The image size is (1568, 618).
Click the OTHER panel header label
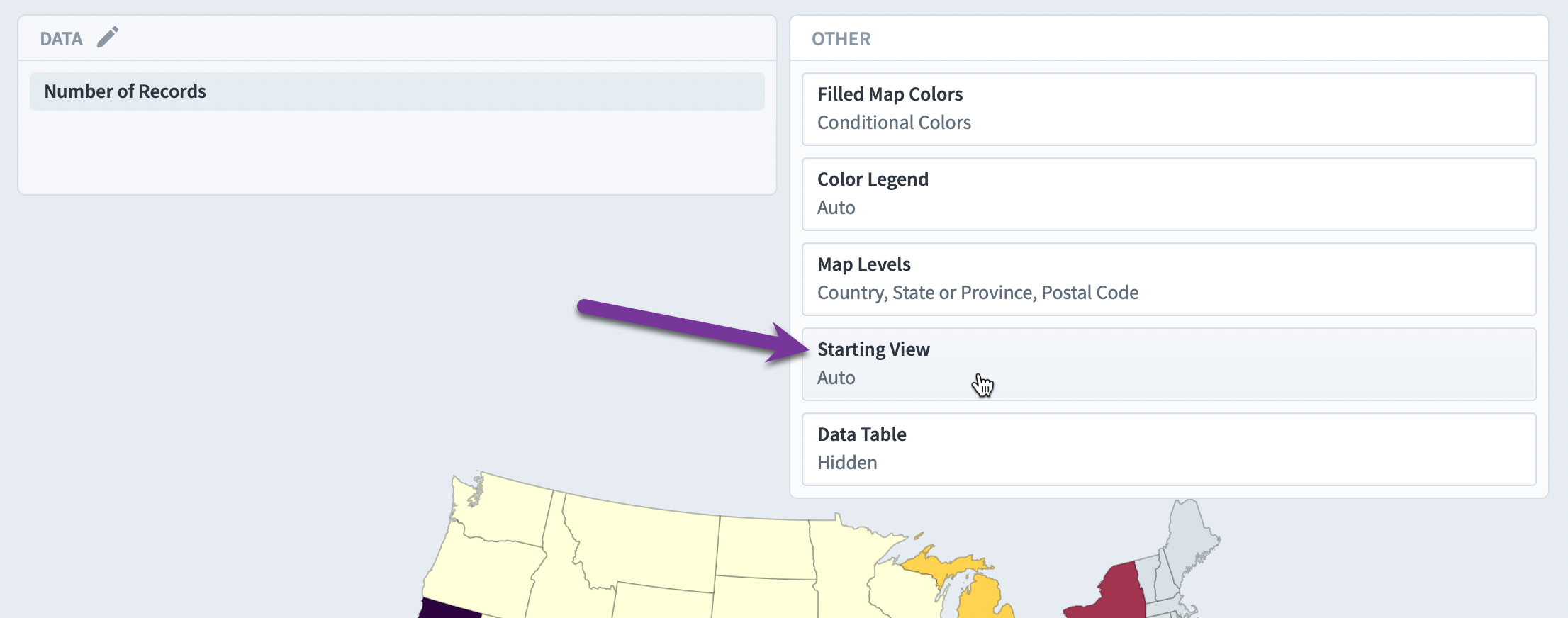(x=841, y=39)
